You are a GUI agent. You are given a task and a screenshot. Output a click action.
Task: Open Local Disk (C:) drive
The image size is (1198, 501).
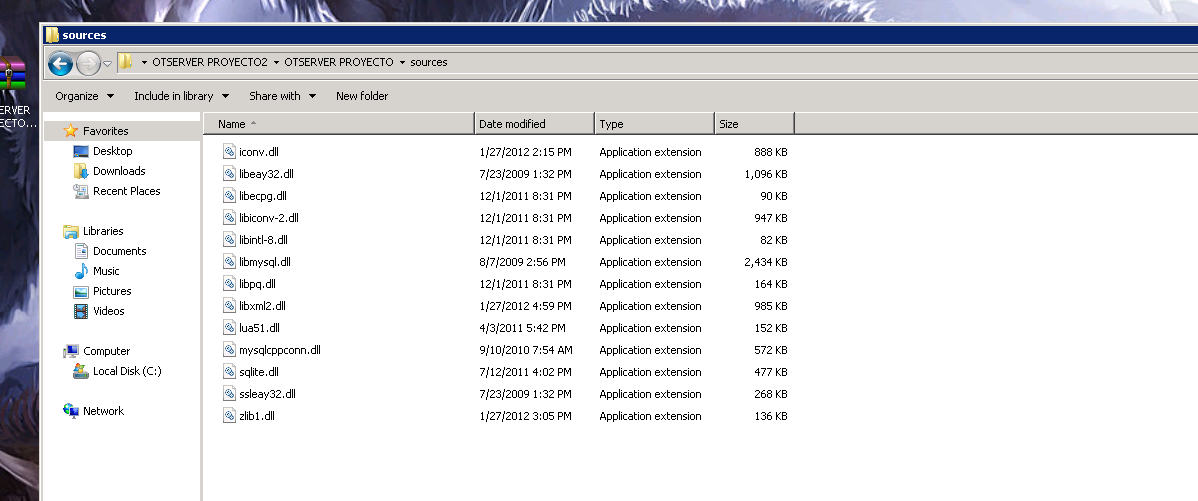[127, 371]
